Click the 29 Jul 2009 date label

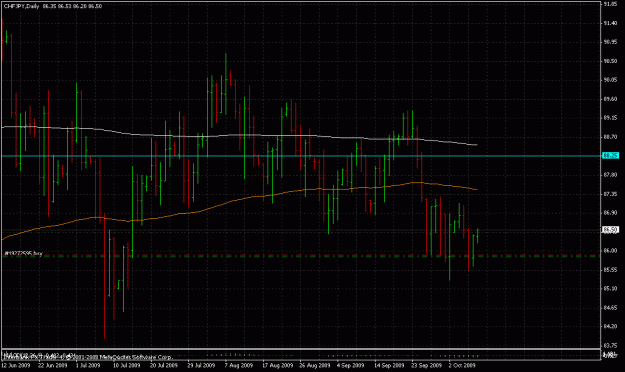[201, 365]
